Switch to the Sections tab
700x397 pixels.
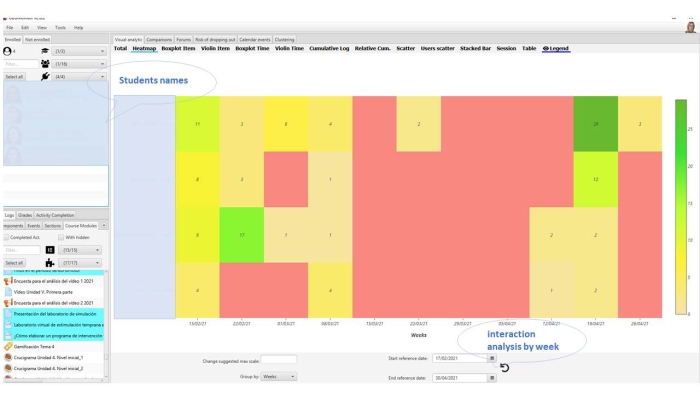[x=52, y=226]
